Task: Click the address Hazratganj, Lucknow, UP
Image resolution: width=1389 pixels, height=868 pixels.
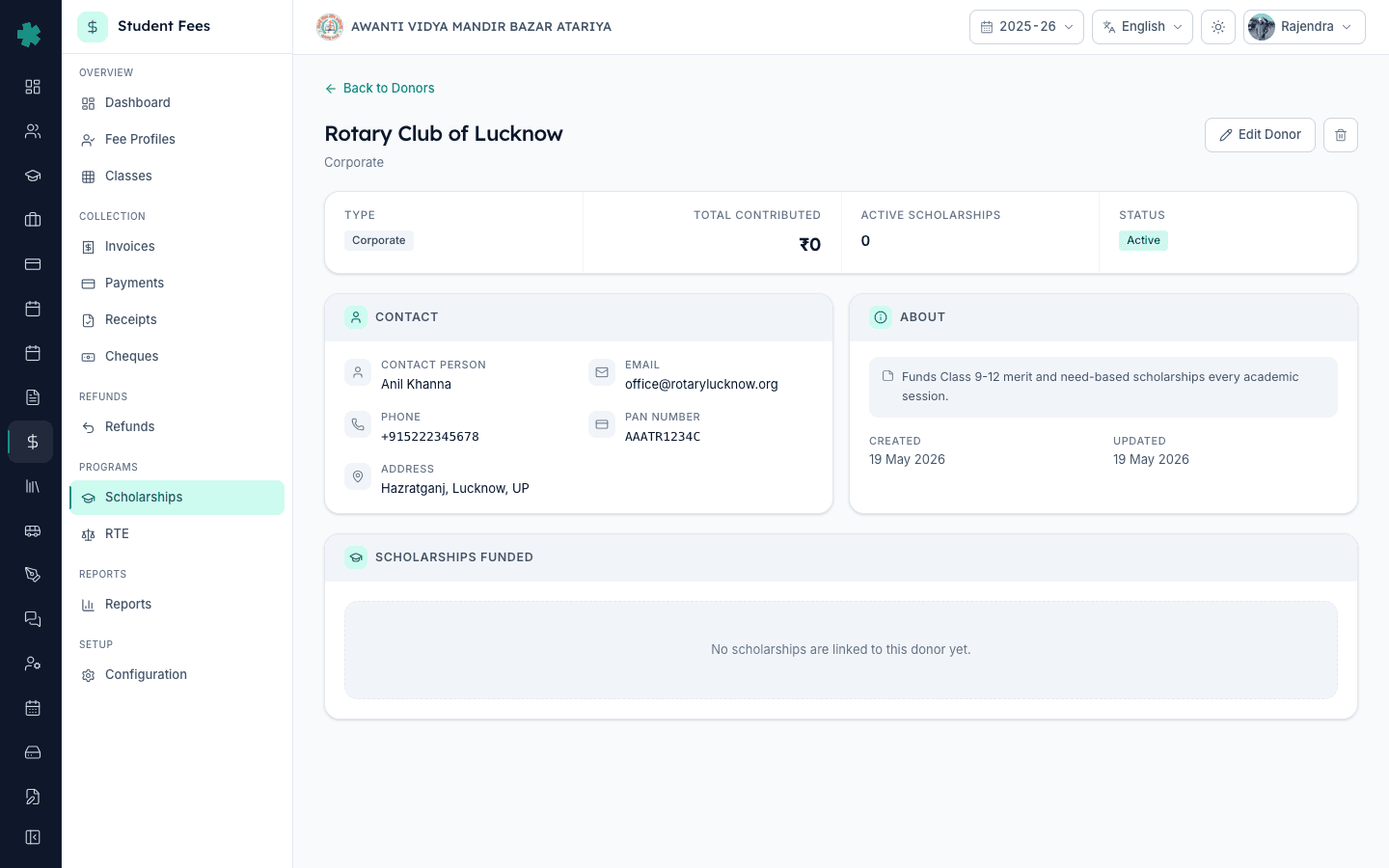Action: coord(455,489)
